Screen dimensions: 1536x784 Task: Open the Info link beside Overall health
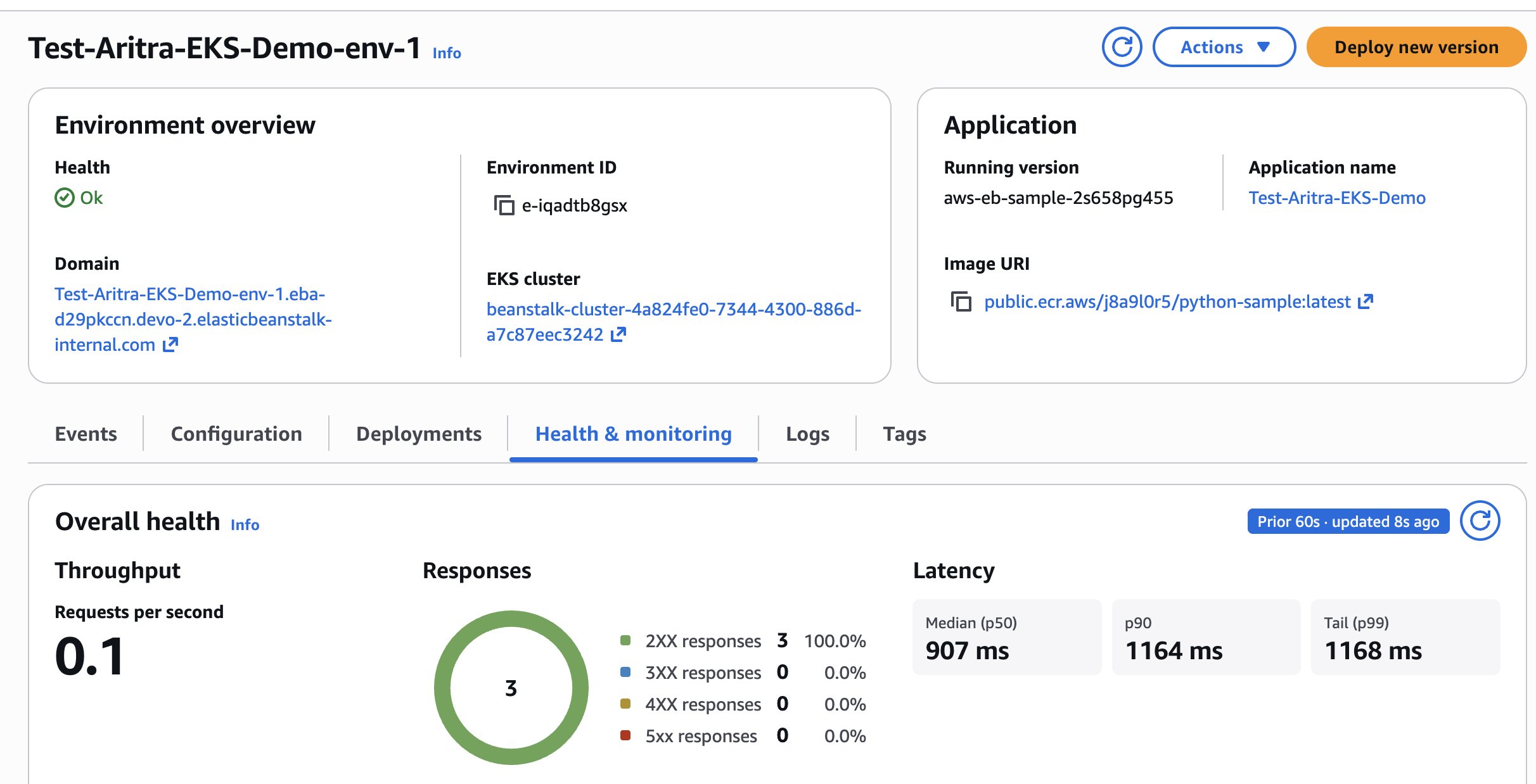tap(245, 525)
